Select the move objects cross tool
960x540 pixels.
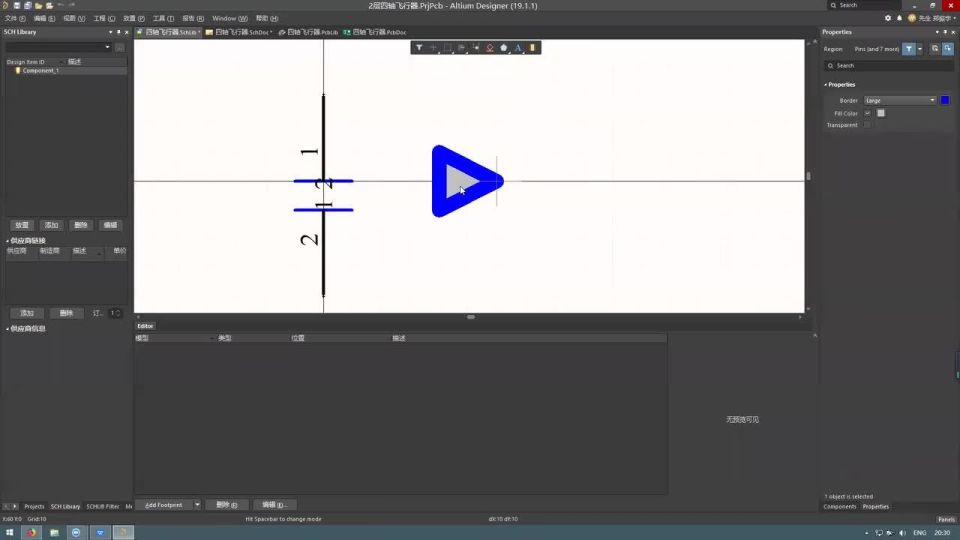433,48
